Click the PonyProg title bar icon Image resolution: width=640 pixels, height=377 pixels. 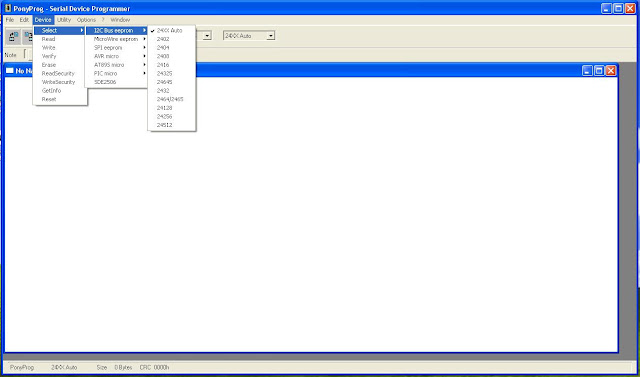pyautogui.click(x=8, y=9)
